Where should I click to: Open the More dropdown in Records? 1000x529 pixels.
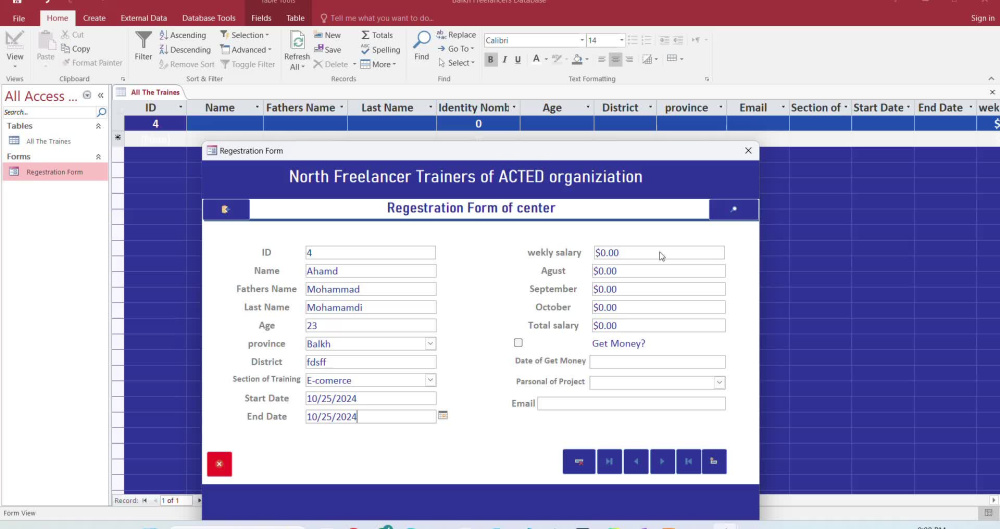click(378, 64)
